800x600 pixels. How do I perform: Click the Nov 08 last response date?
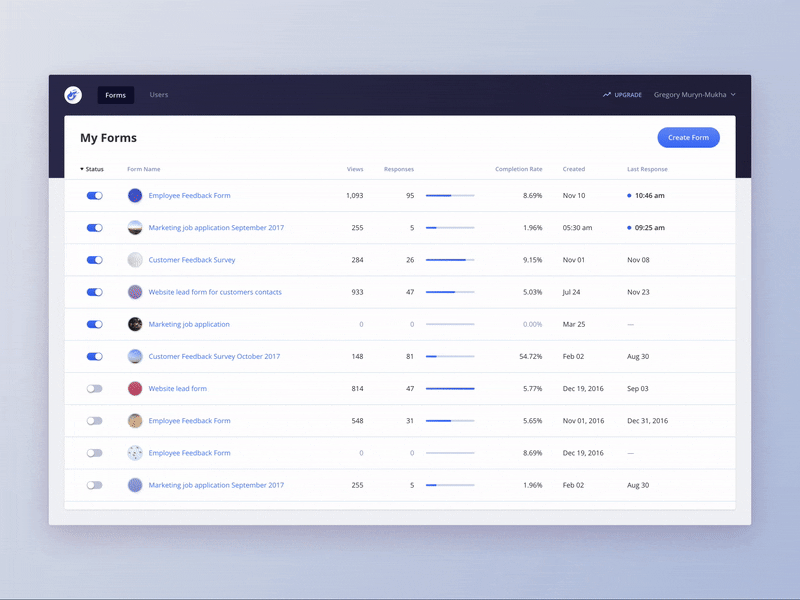pyautogui.click(x=638, y=260)
